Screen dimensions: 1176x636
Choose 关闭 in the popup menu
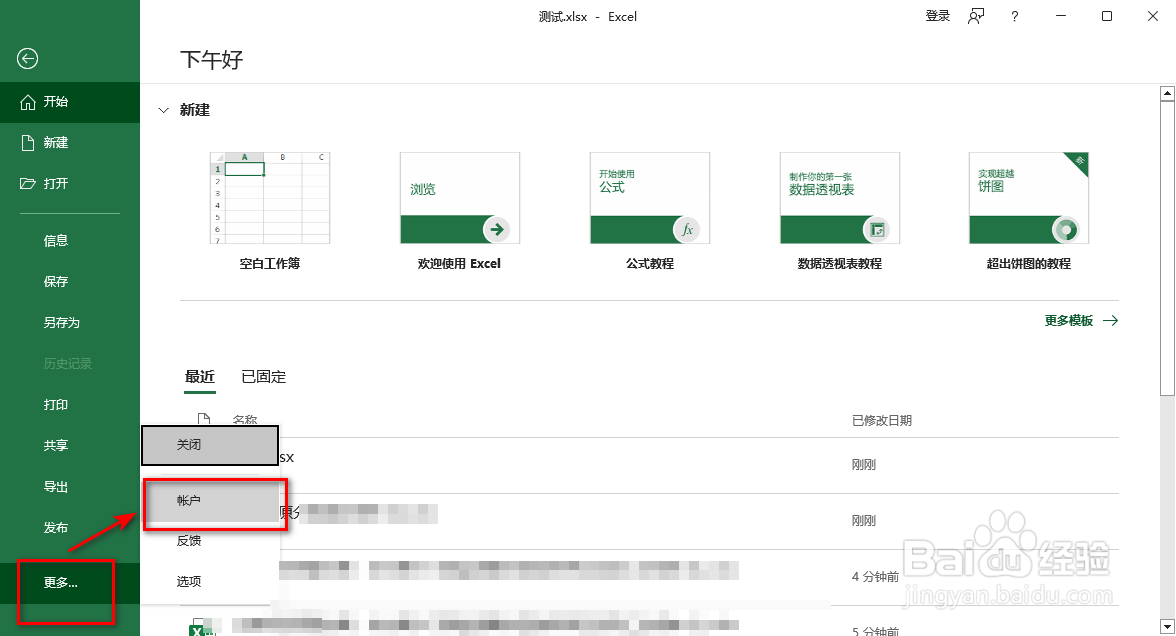(x=210, y=446)
